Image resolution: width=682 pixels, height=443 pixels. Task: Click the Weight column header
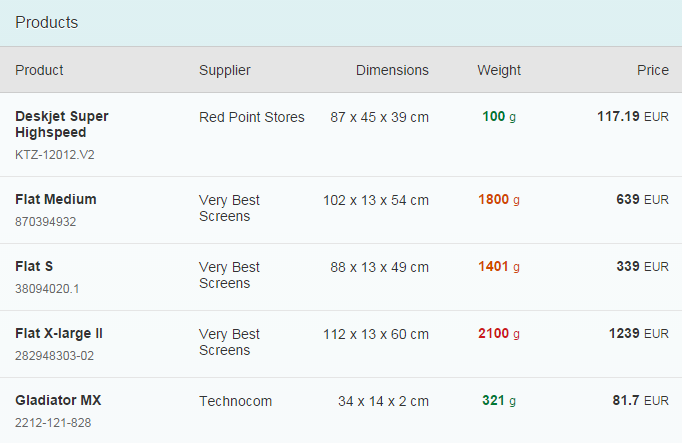click(498, 70)
